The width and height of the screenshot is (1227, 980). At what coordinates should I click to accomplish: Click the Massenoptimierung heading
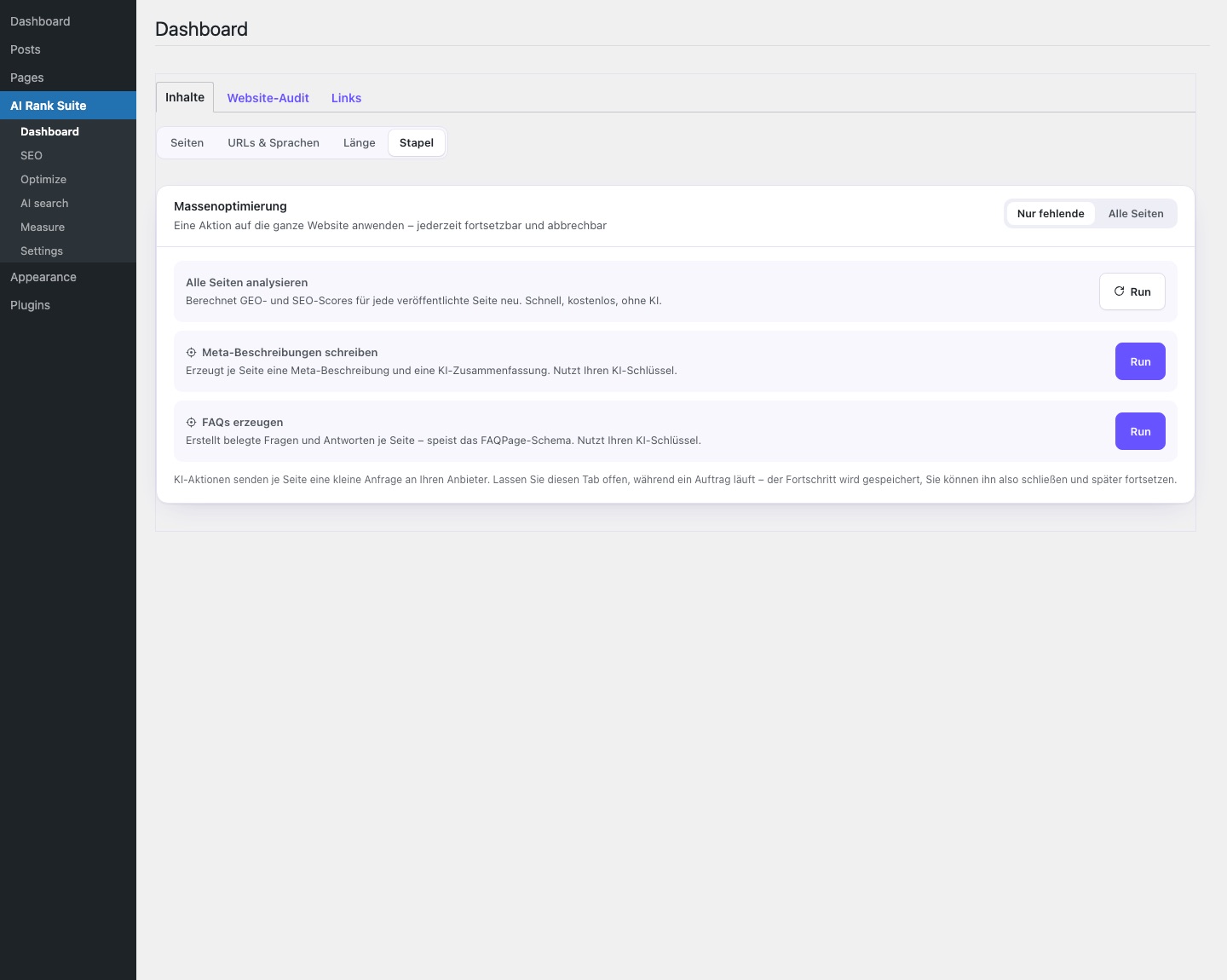click(x=230, y=206)
